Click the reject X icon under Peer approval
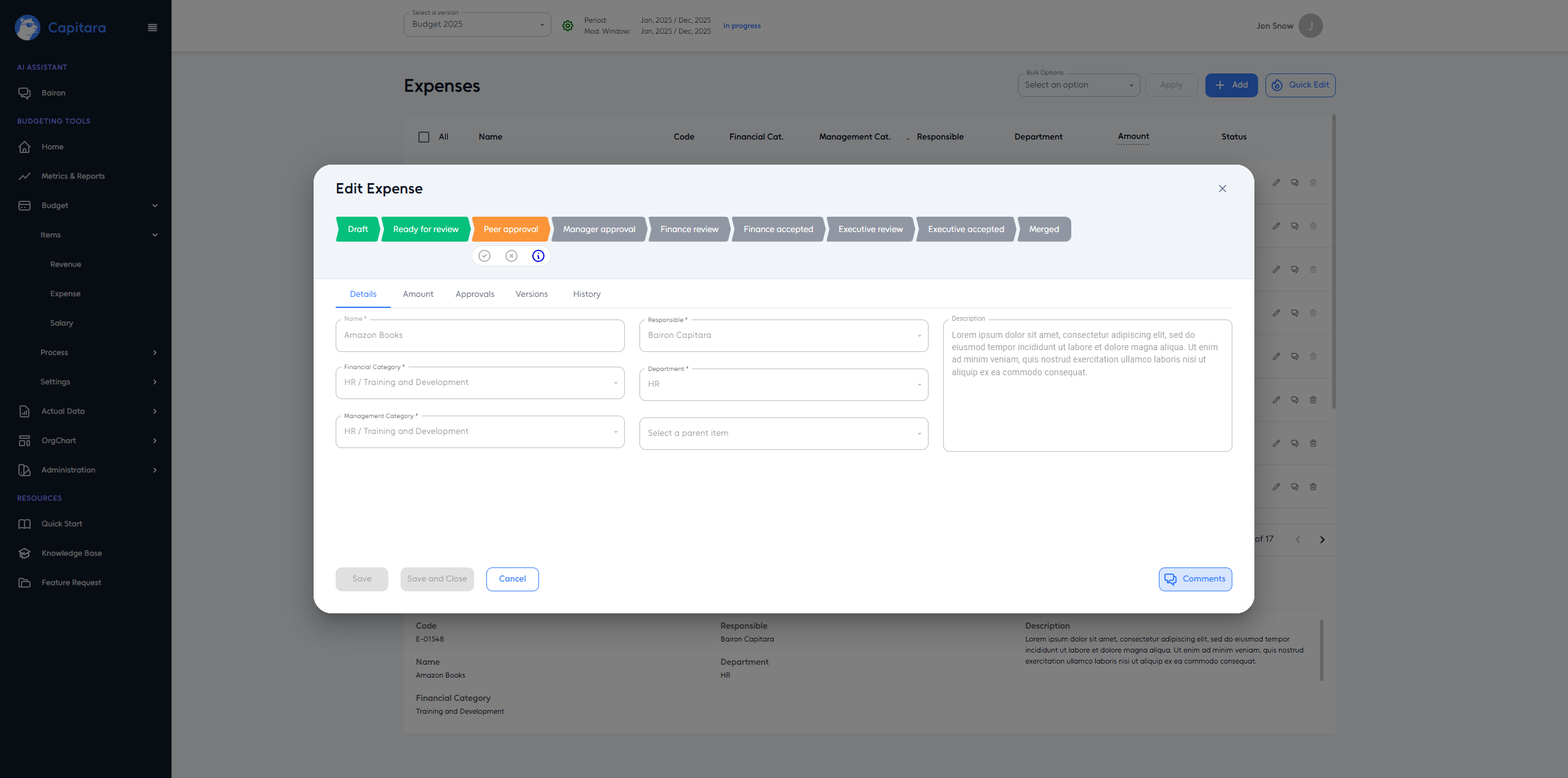This screenshot has width=1568, height=778. coord(511,256)
